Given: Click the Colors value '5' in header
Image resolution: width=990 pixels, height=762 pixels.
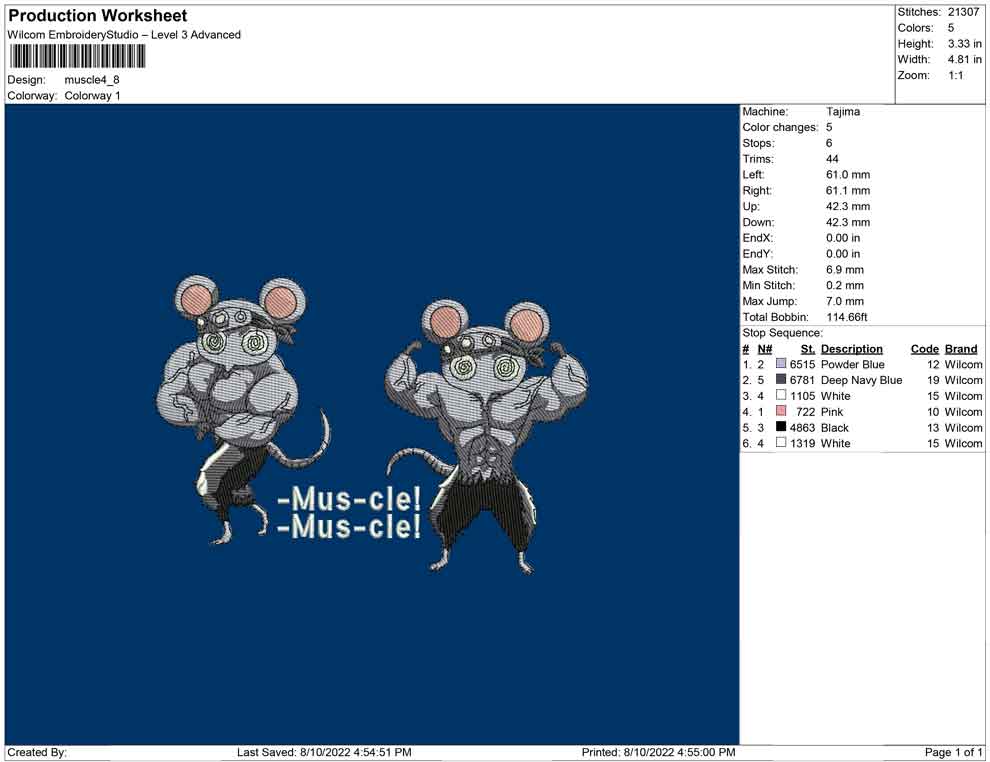Looking at the screenshot, I should tap(951, 28).
